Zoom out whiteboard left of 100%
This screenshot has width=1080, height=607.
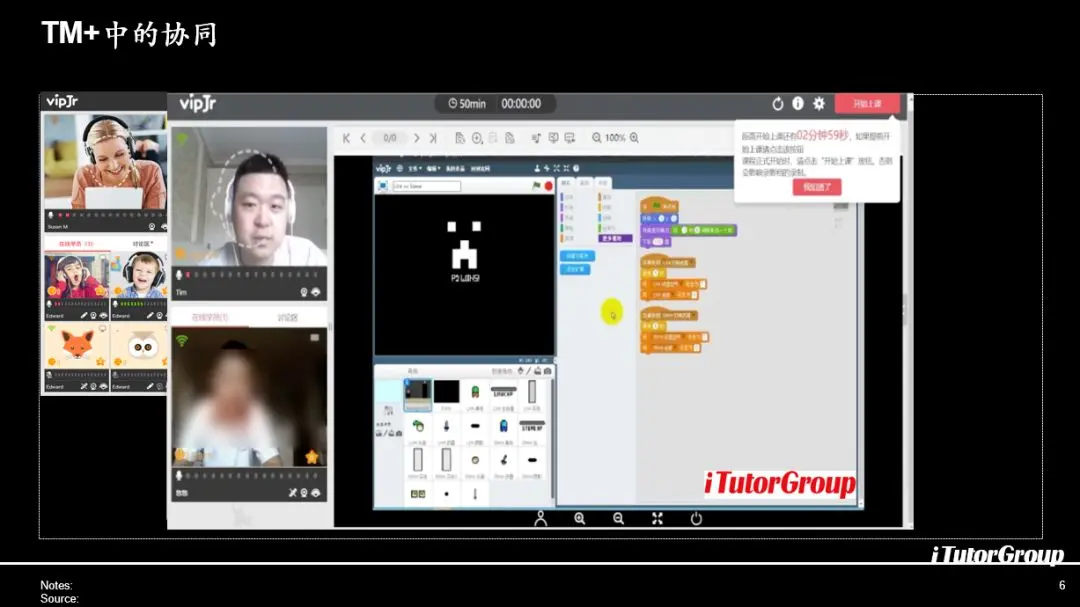(x=596, y=138)
